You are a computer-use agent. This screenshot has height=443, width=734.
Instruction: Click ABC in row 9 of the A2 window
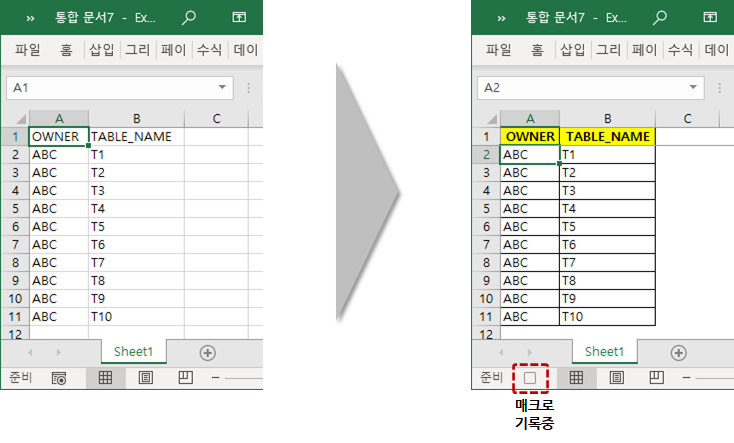(530, 281)
